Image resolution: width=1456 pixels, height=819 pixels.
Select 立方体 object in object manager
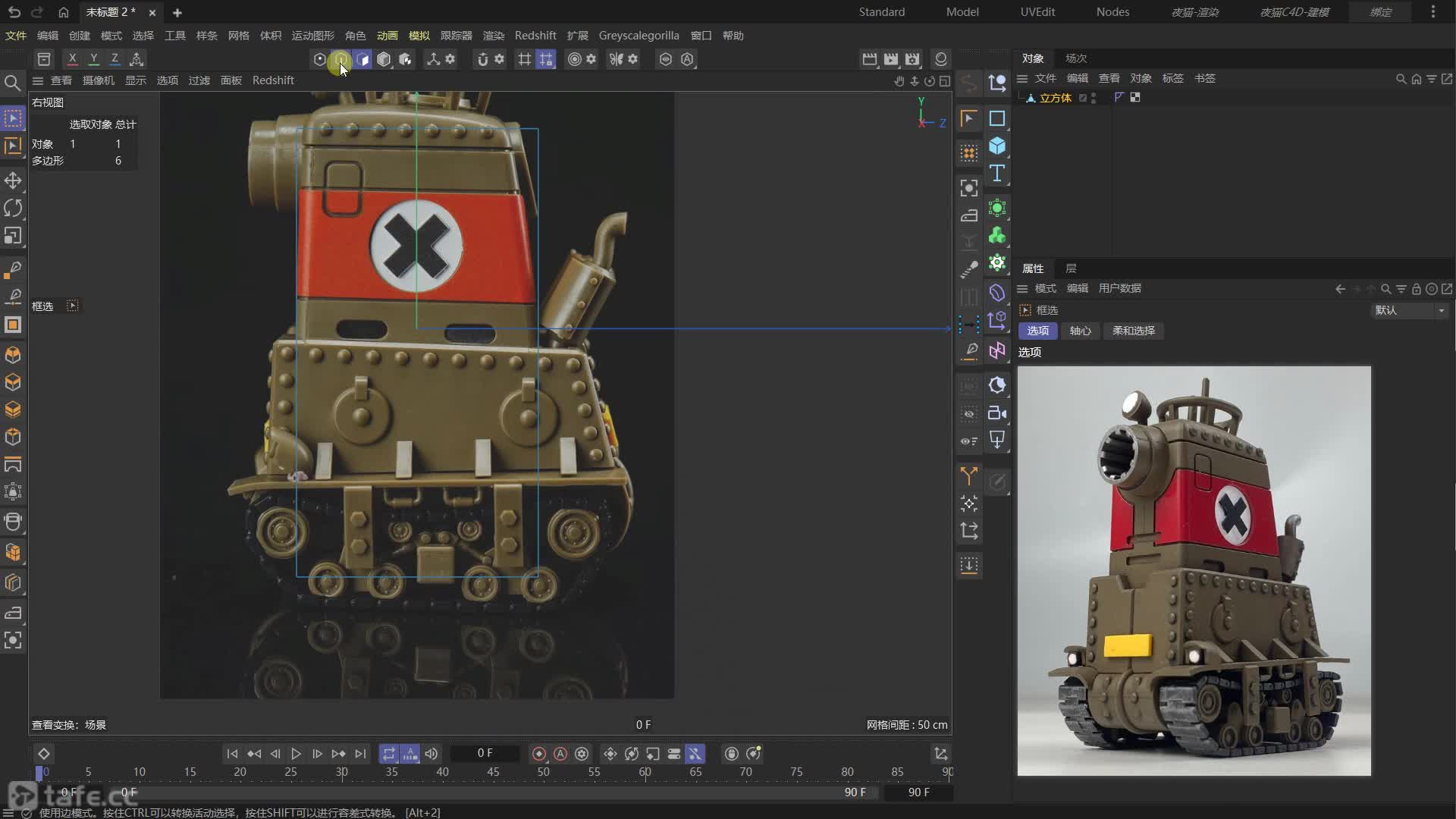tap(1055, 98)
